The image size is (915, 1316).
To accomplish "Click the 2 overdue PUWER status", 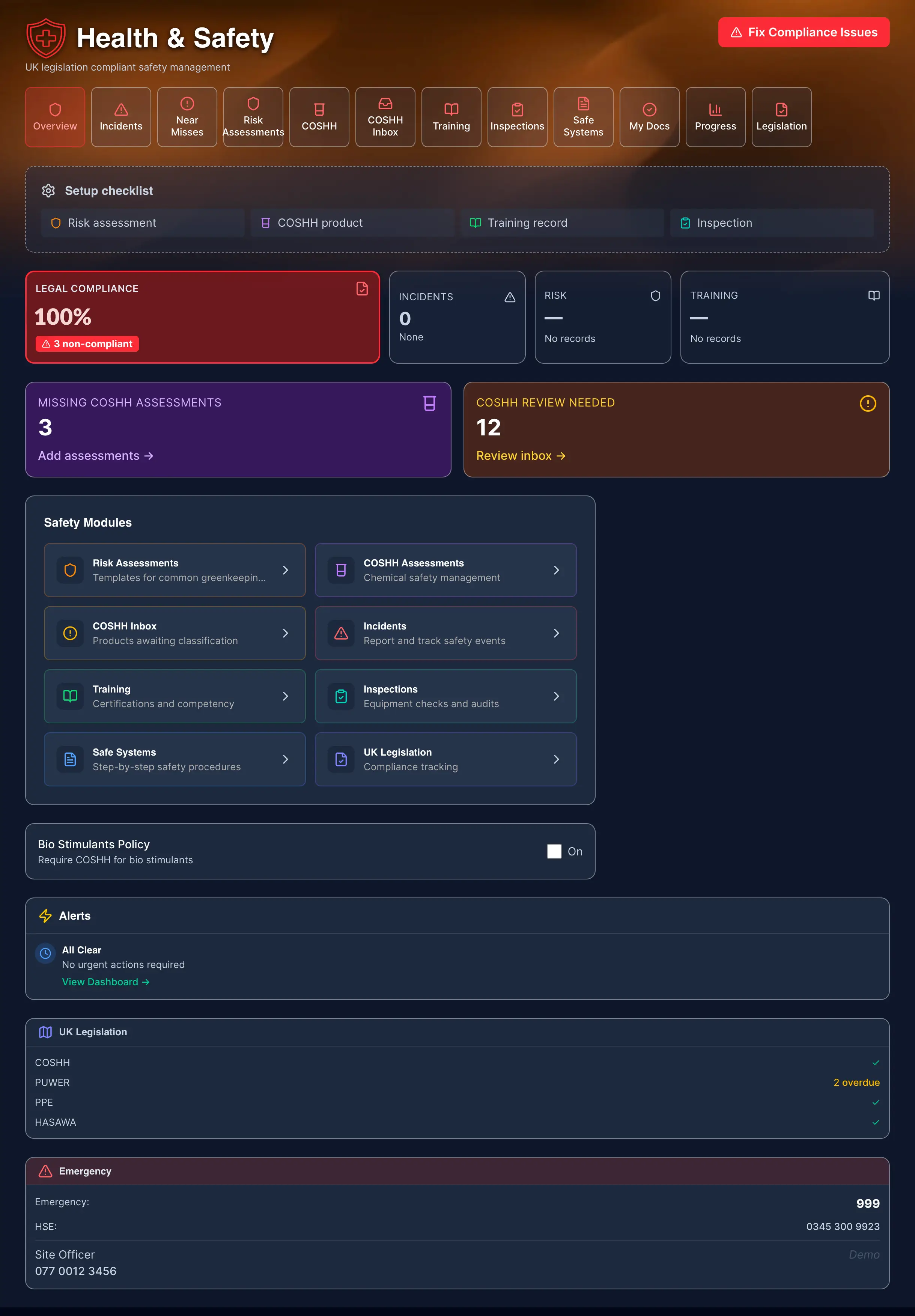I will (856, 1082).
